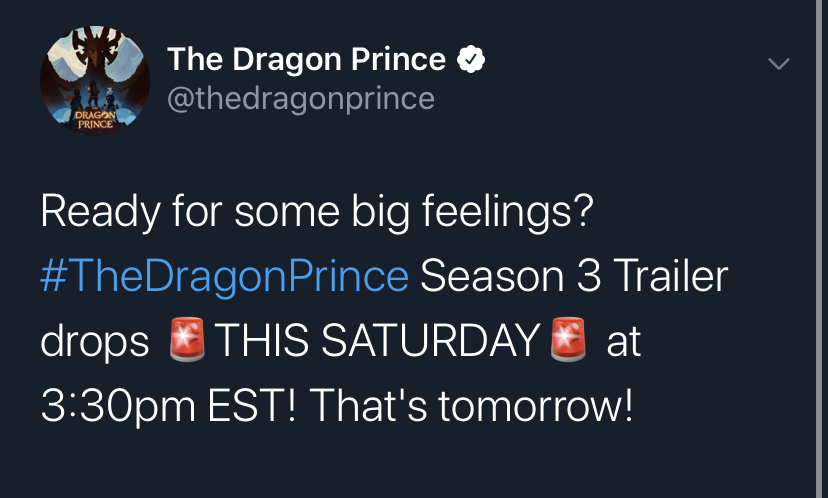
Task: Click the Dragon Prince logo text in avatar
Action: point(95,120)
